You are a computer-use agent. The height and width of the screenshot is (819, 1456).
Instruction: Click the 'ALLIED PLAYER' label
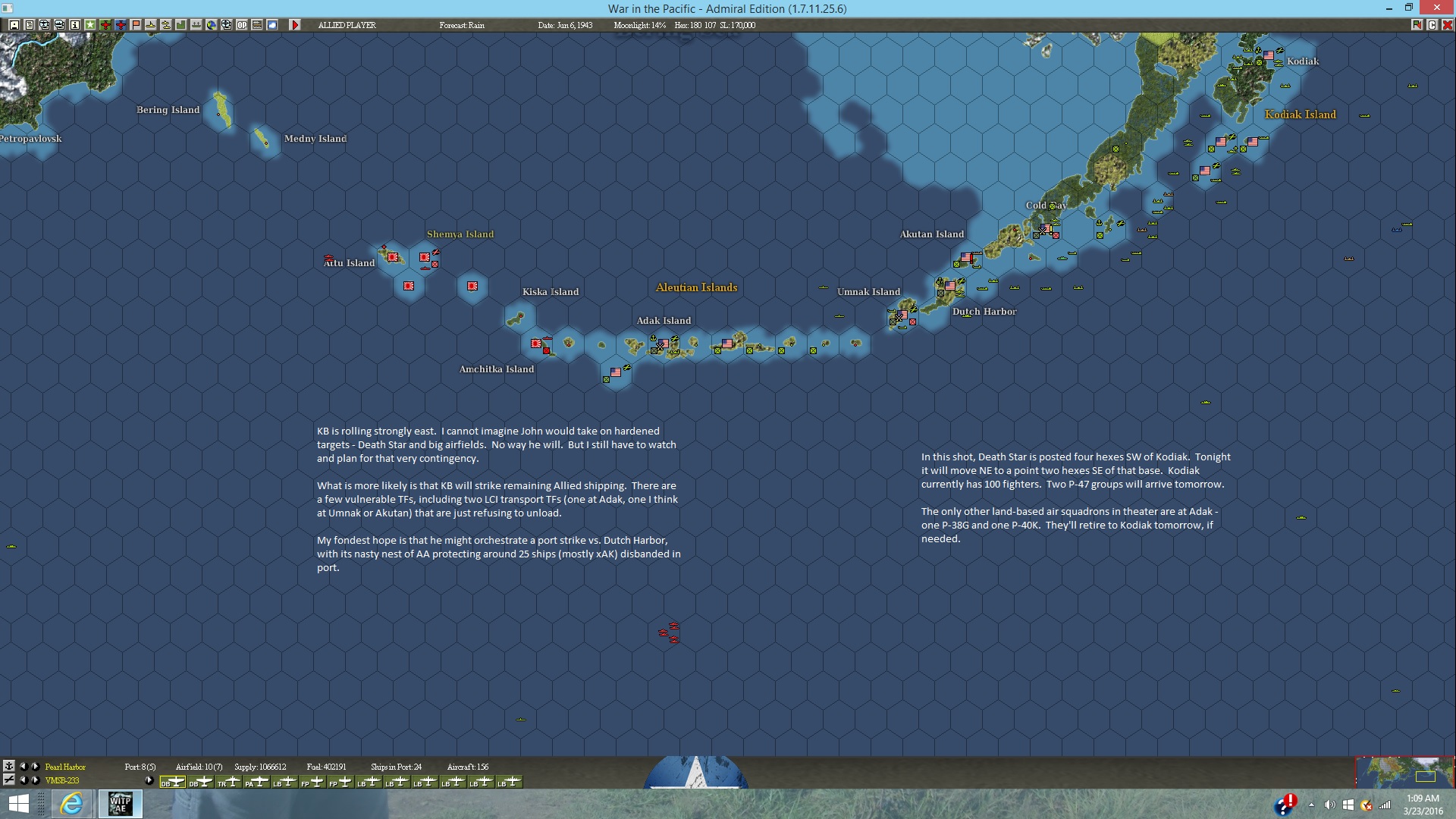(x=347, y=25)
